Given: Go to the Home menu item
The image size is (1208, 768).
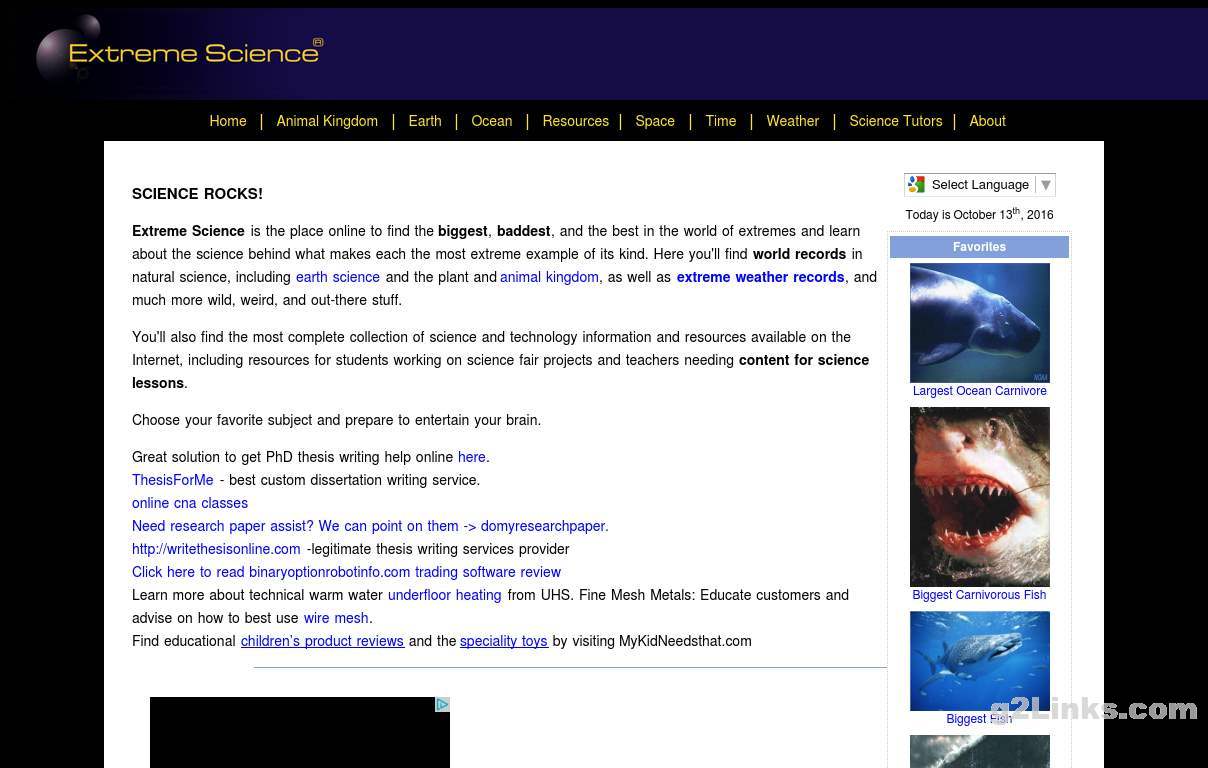Looking at the screenshot, I should click(x=227, y=121).
